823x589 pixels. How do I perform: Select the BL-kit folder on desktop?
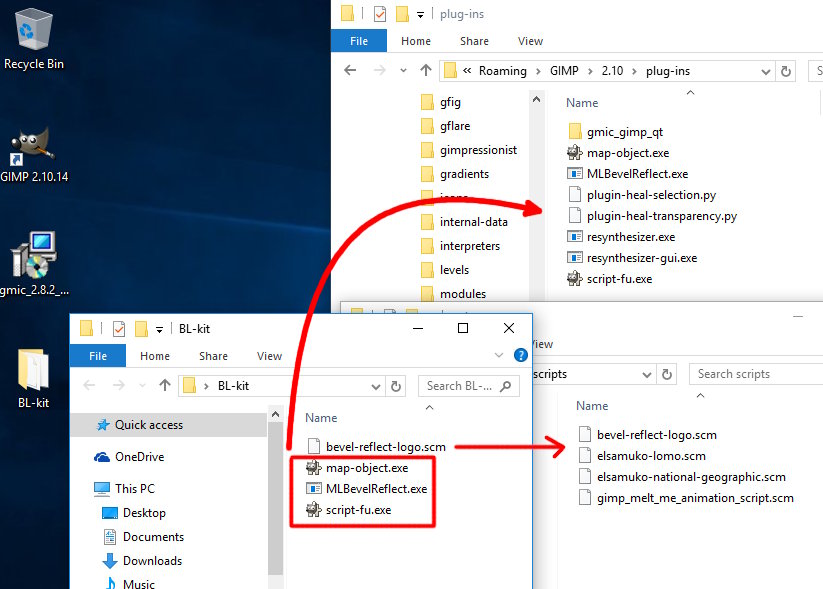(34, 378)
